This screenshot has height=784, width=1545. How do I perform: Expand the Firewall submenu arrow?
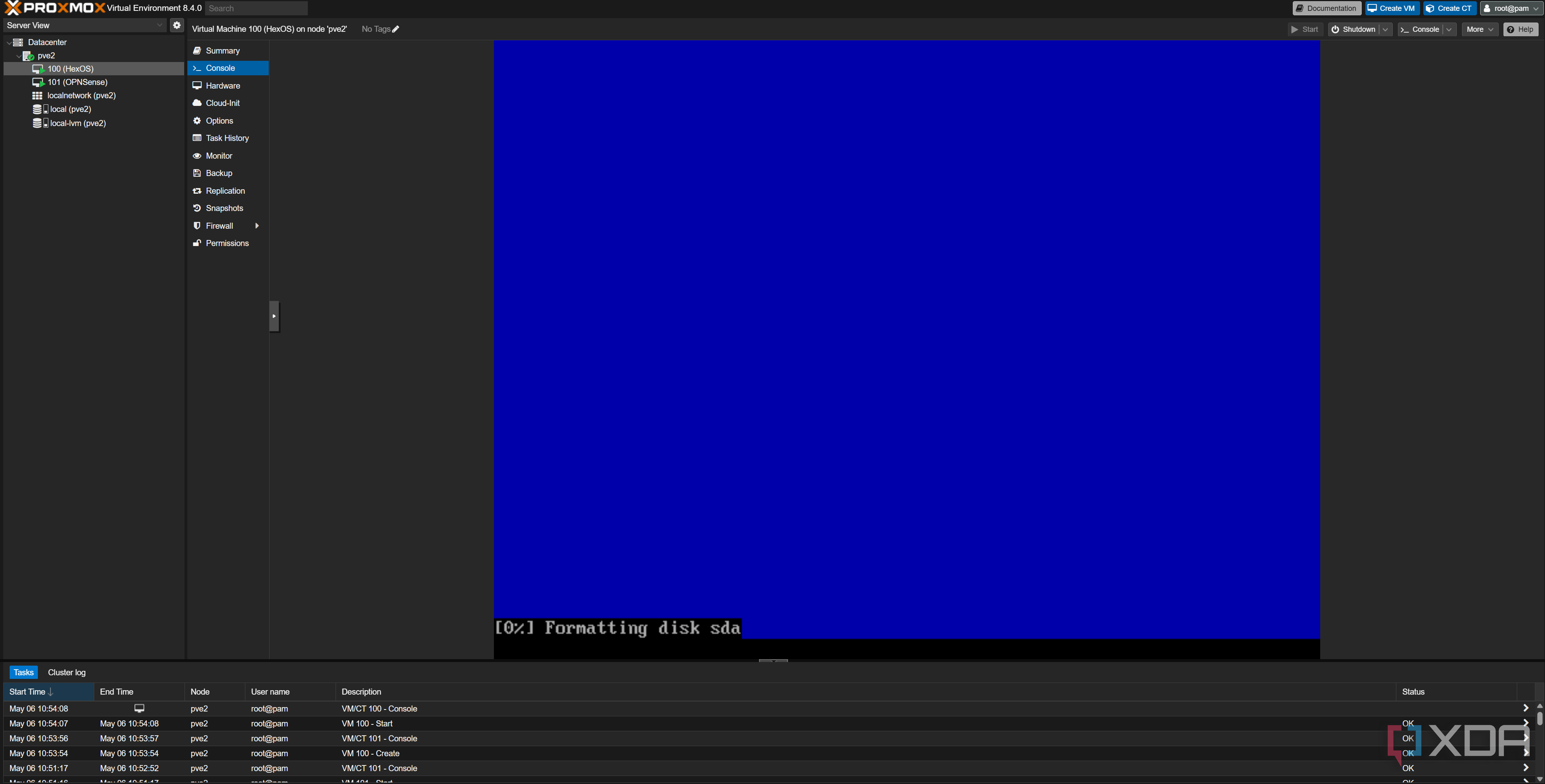click(x=257, y=226)
